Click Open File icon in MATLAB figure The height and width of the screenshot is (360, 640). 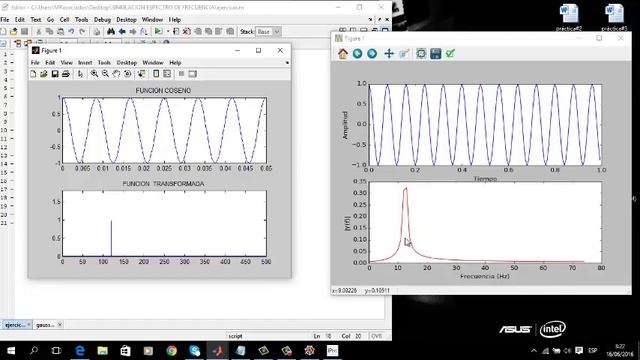click(x=44, y=74)
